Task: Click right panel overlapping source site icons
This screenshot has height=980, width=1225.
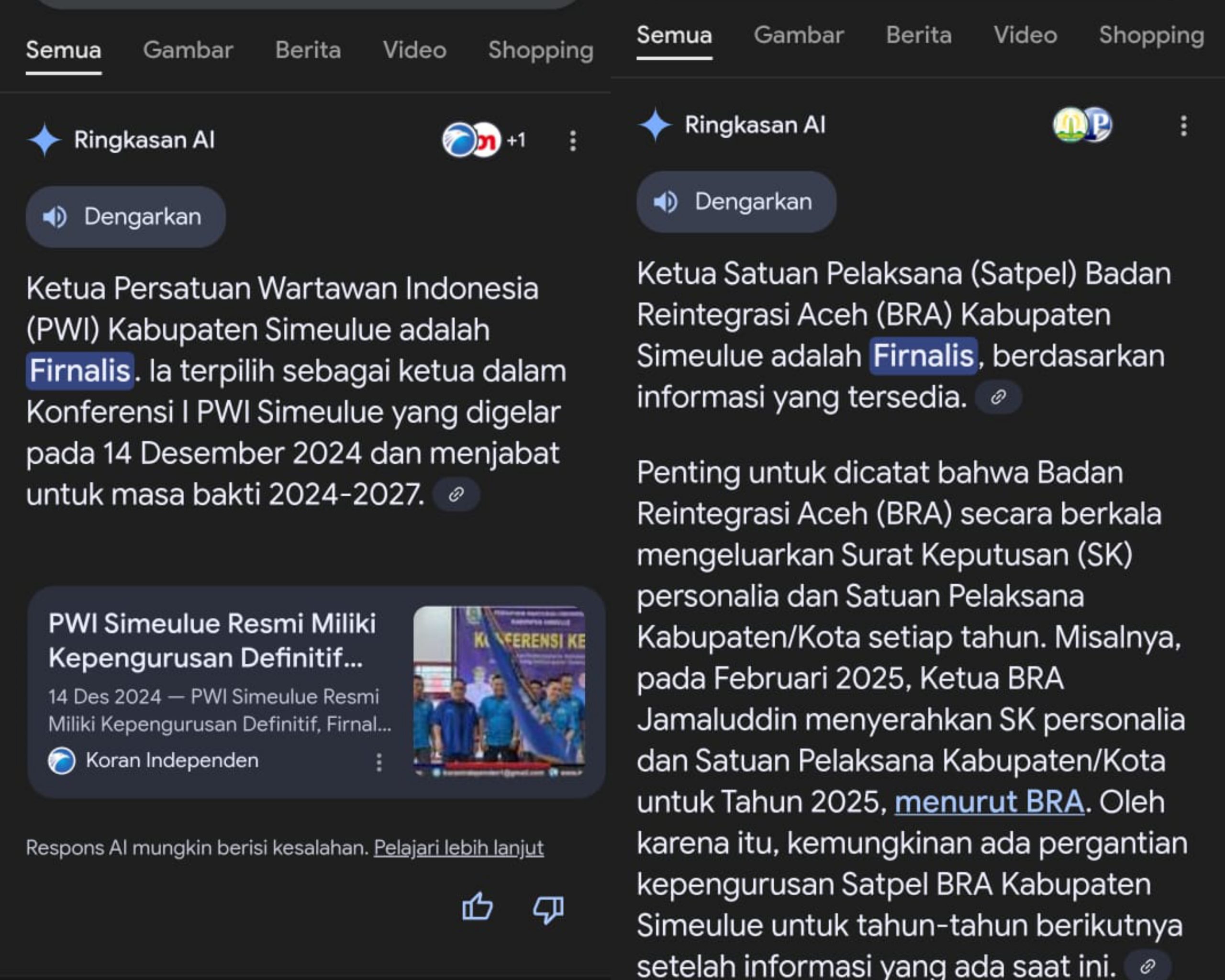Action: point(1082,125)
